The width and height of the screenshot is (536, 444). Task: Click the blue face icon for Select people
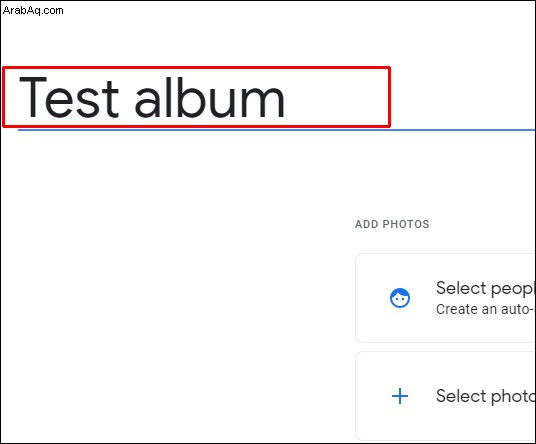[x=400, y=298]
